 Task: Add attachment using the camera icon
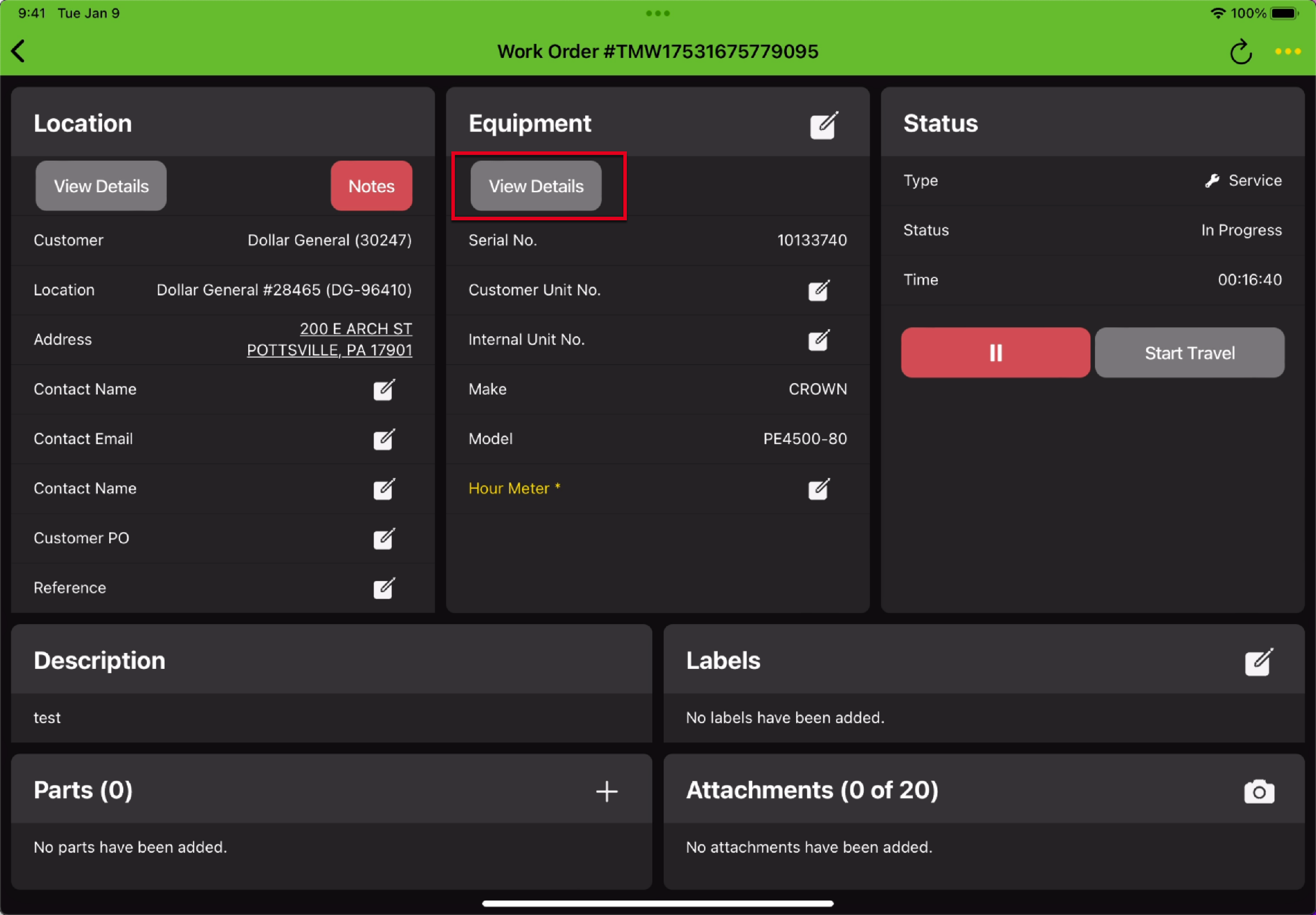[x=1258, y=791]
